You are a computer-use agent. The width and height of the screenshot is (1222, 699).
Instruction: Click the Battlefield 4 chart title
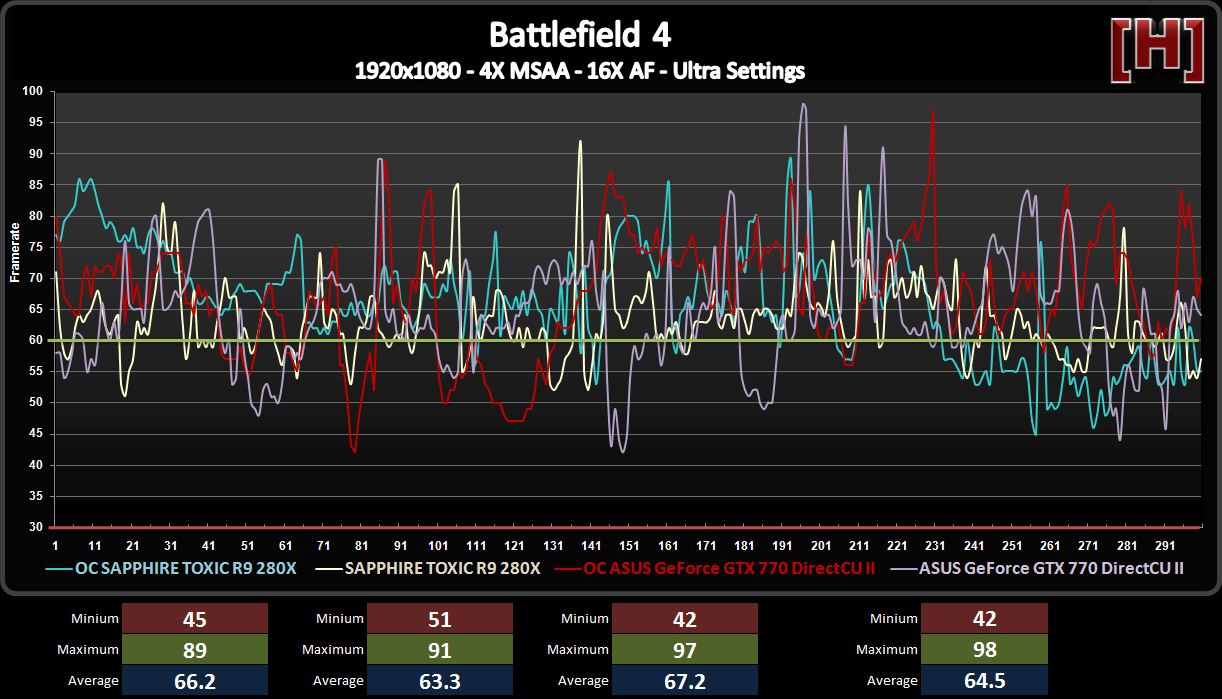pos(579,35)
